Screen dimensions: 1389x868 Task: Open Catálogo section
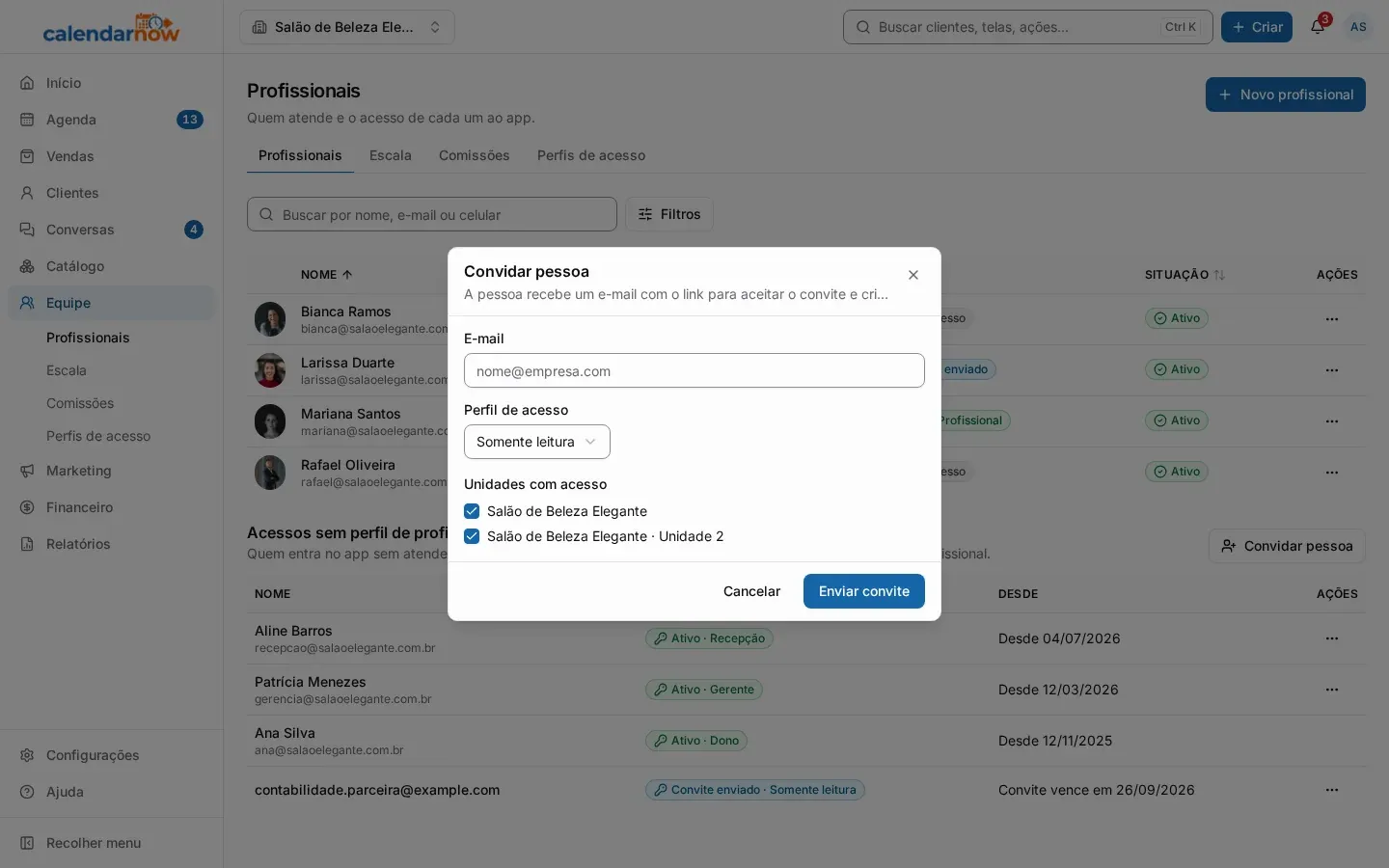coord(112,266)
